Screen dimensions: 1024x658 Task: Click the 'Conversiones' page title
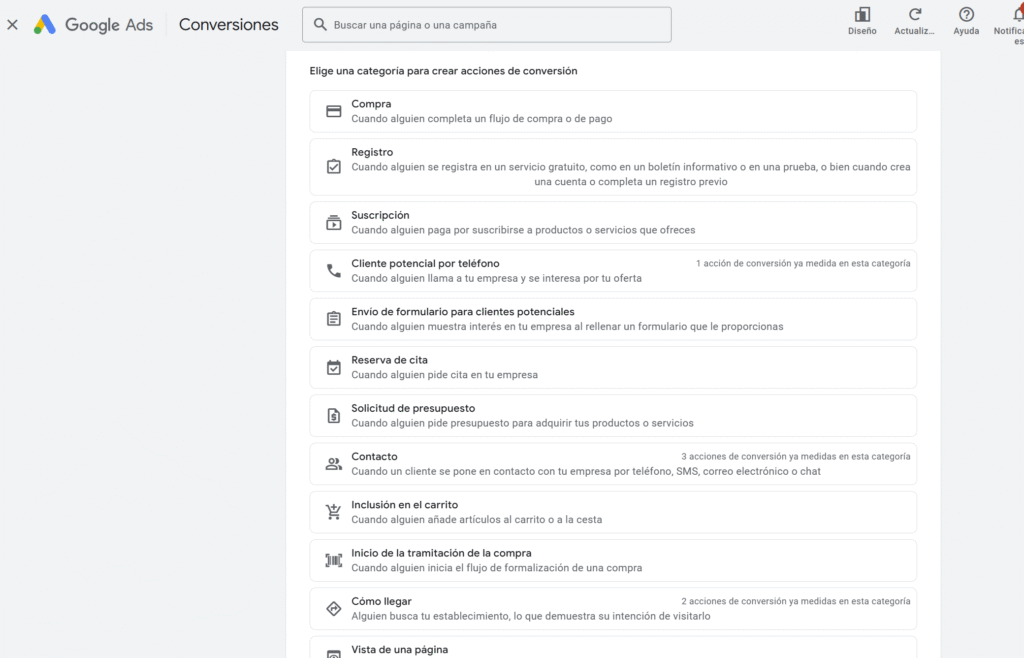(229, 25)
